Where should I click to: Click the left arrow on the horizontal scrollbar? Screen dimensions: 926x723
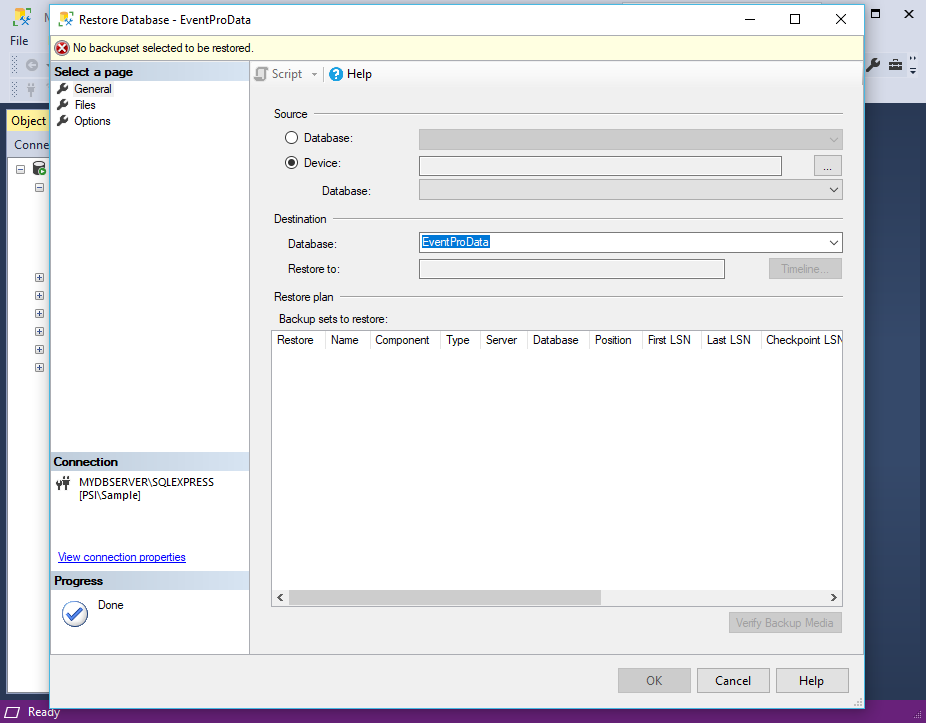[281, 598]
